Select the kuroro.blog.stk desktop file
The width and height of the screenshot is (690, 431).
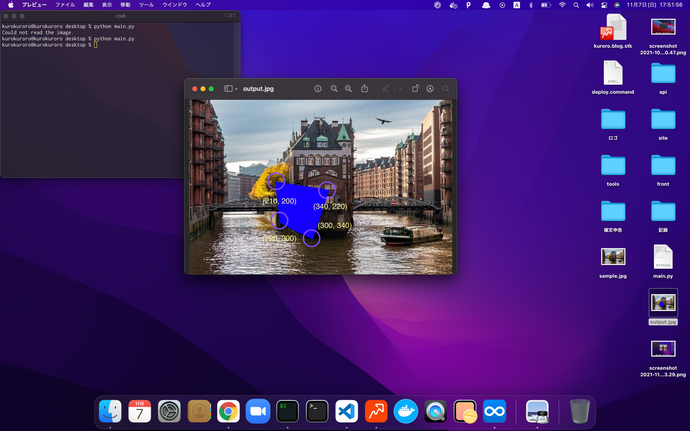coord(613,27)
